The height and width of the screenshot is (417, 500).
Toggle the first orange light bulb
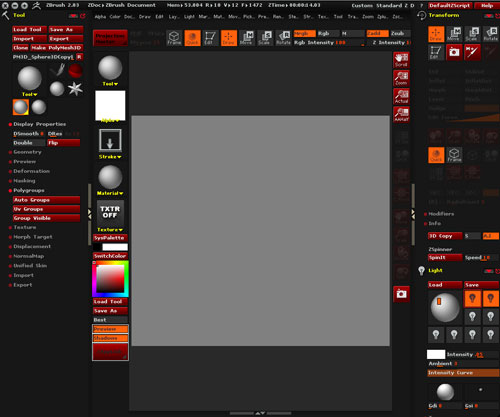click(472, 298)
